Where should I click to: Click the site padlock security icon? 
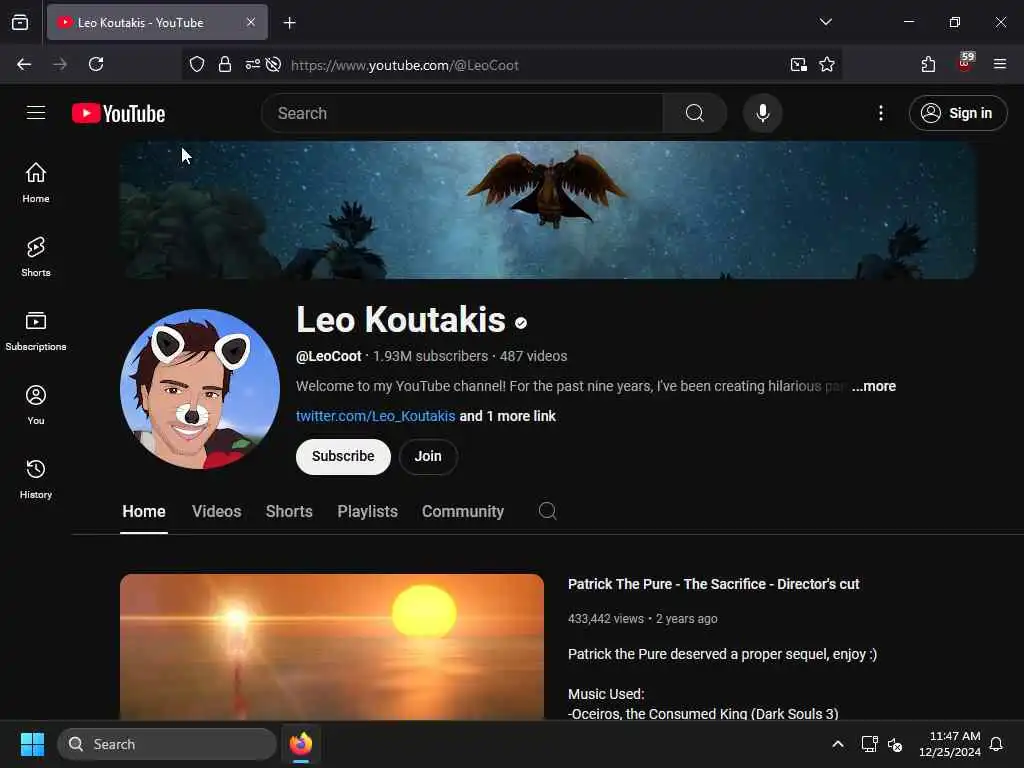(x=225, y=65)
